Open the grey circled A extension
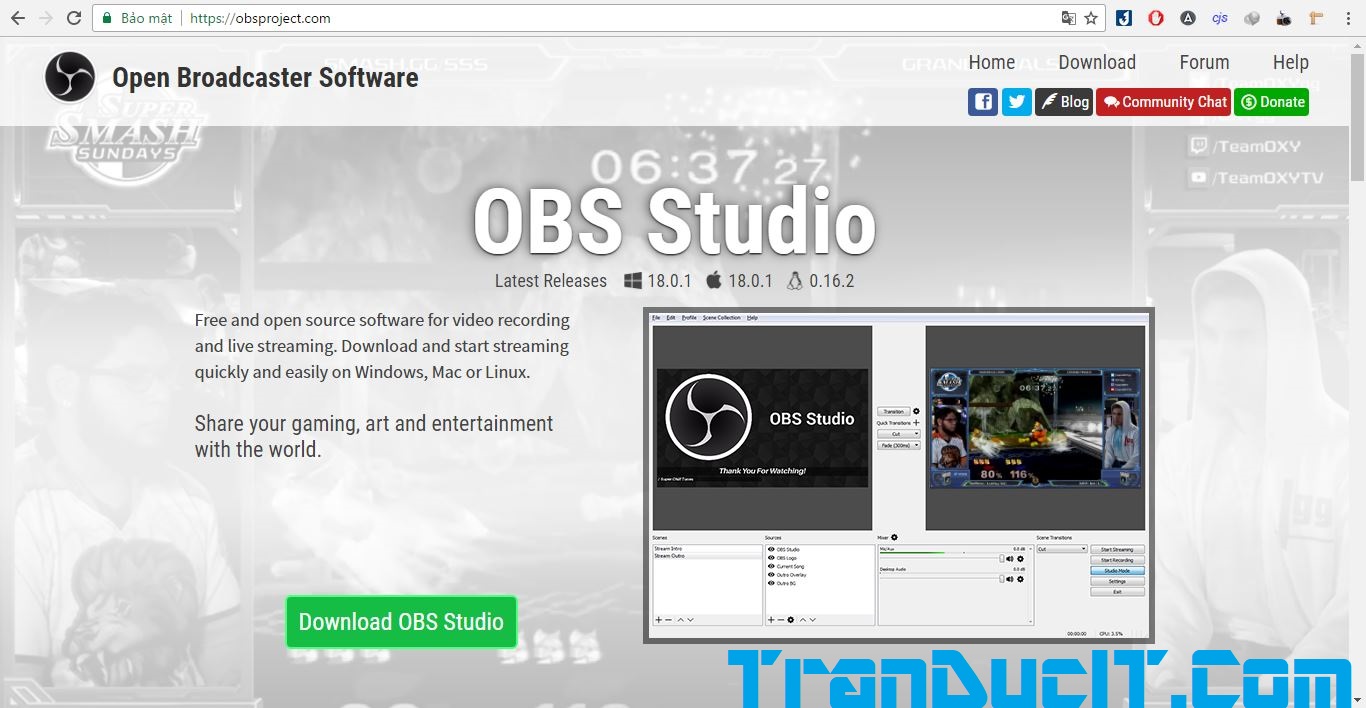1366x708 pixels. (x=1188, y=18)
